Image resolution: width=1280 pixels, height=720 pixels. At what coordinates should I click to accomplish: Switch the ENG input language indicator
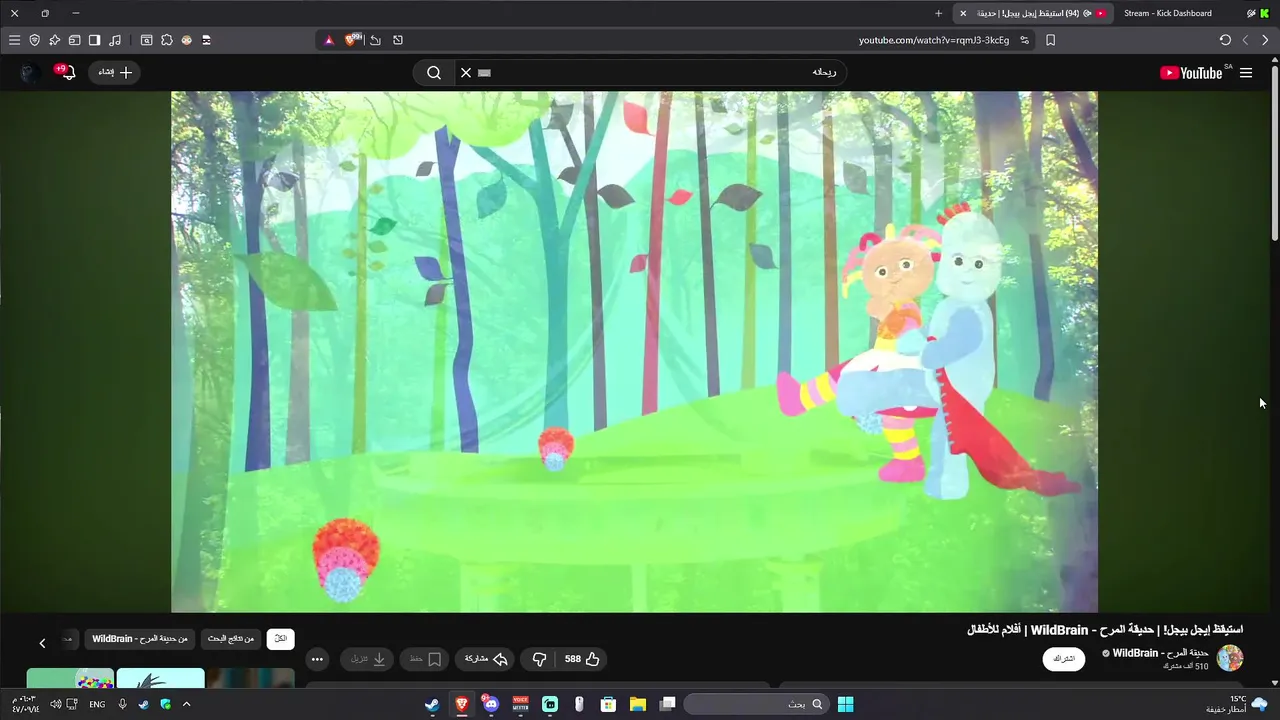pos(97,704)
